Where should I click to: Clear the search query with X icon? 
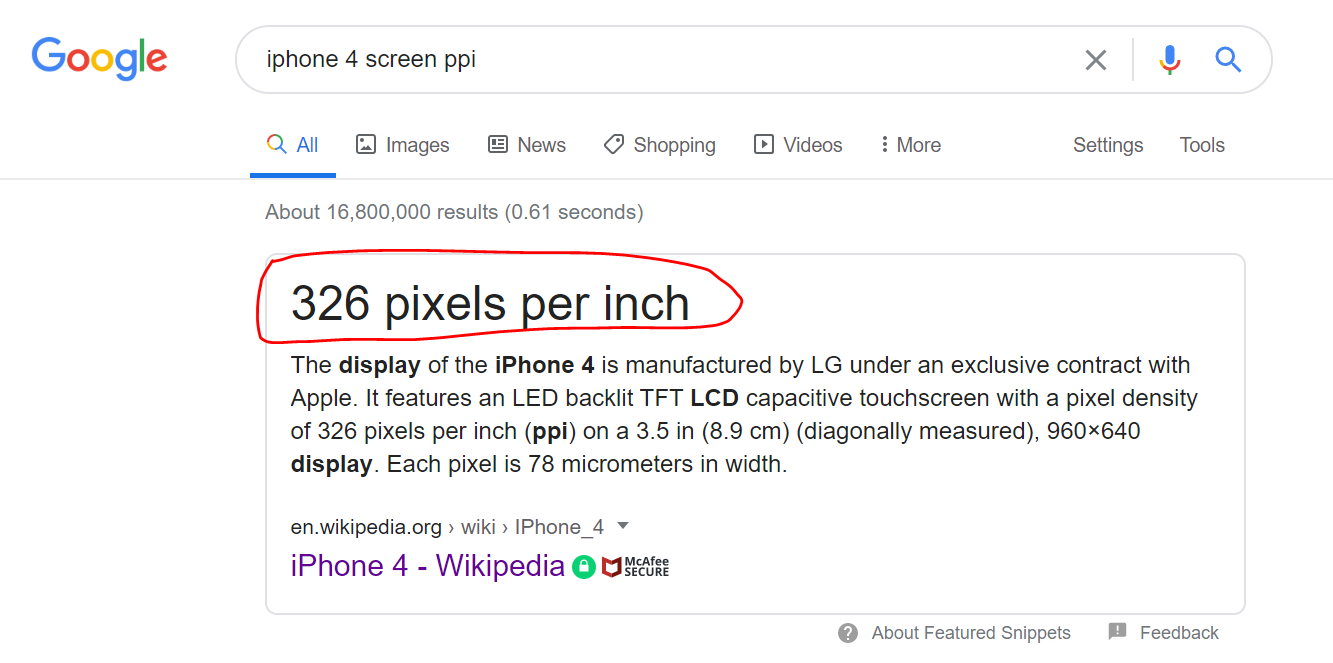1096,60
